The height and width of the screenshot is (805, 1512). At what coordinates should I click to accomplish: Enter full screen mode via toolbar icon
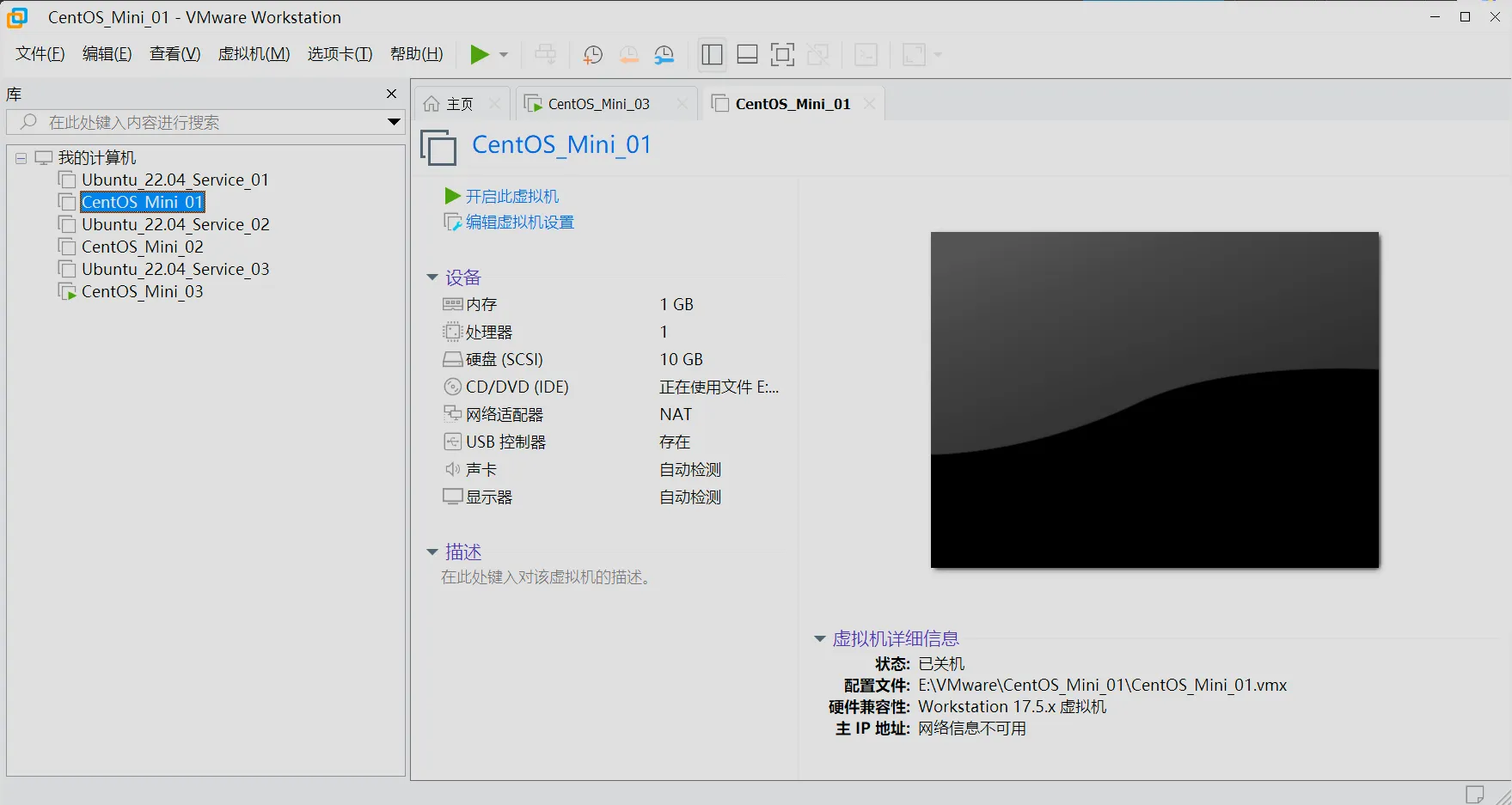click(782, 54)
